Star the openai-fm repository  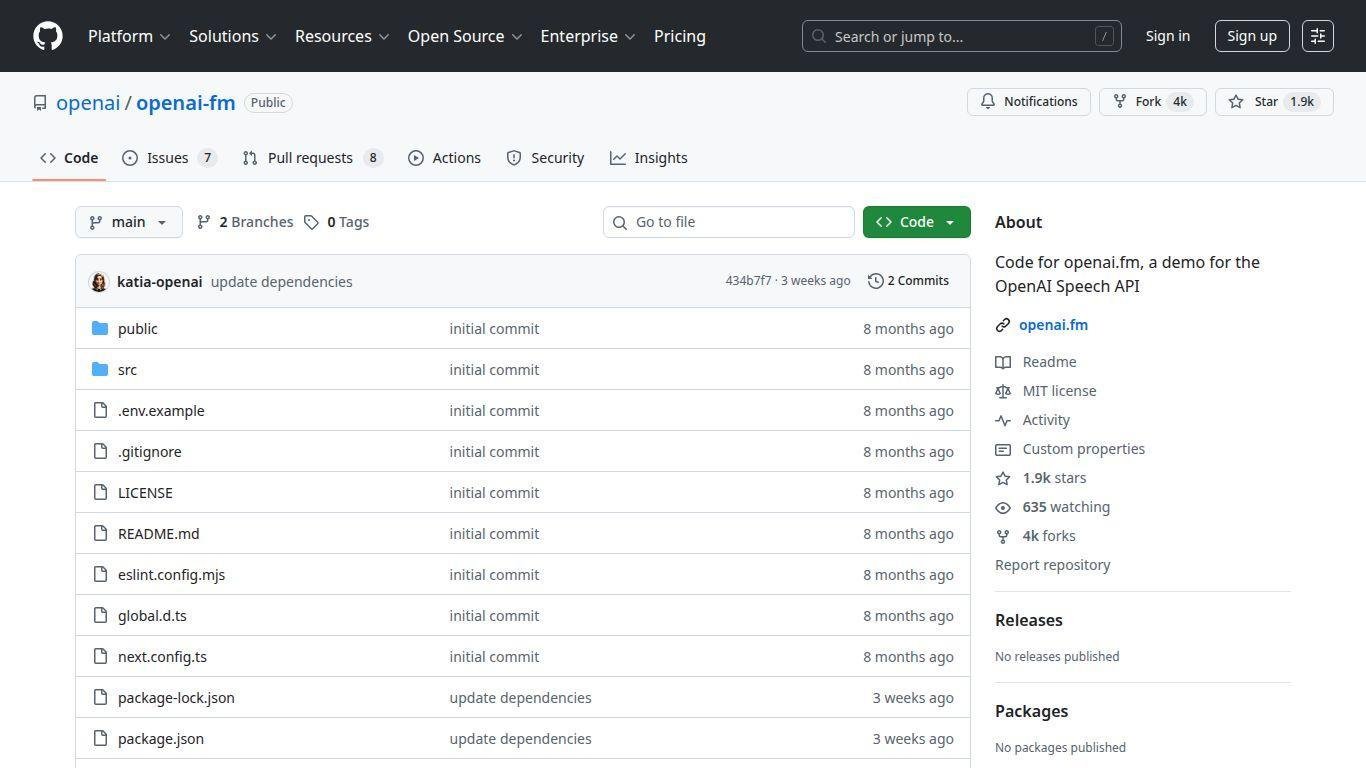(x=1255, y=102)
